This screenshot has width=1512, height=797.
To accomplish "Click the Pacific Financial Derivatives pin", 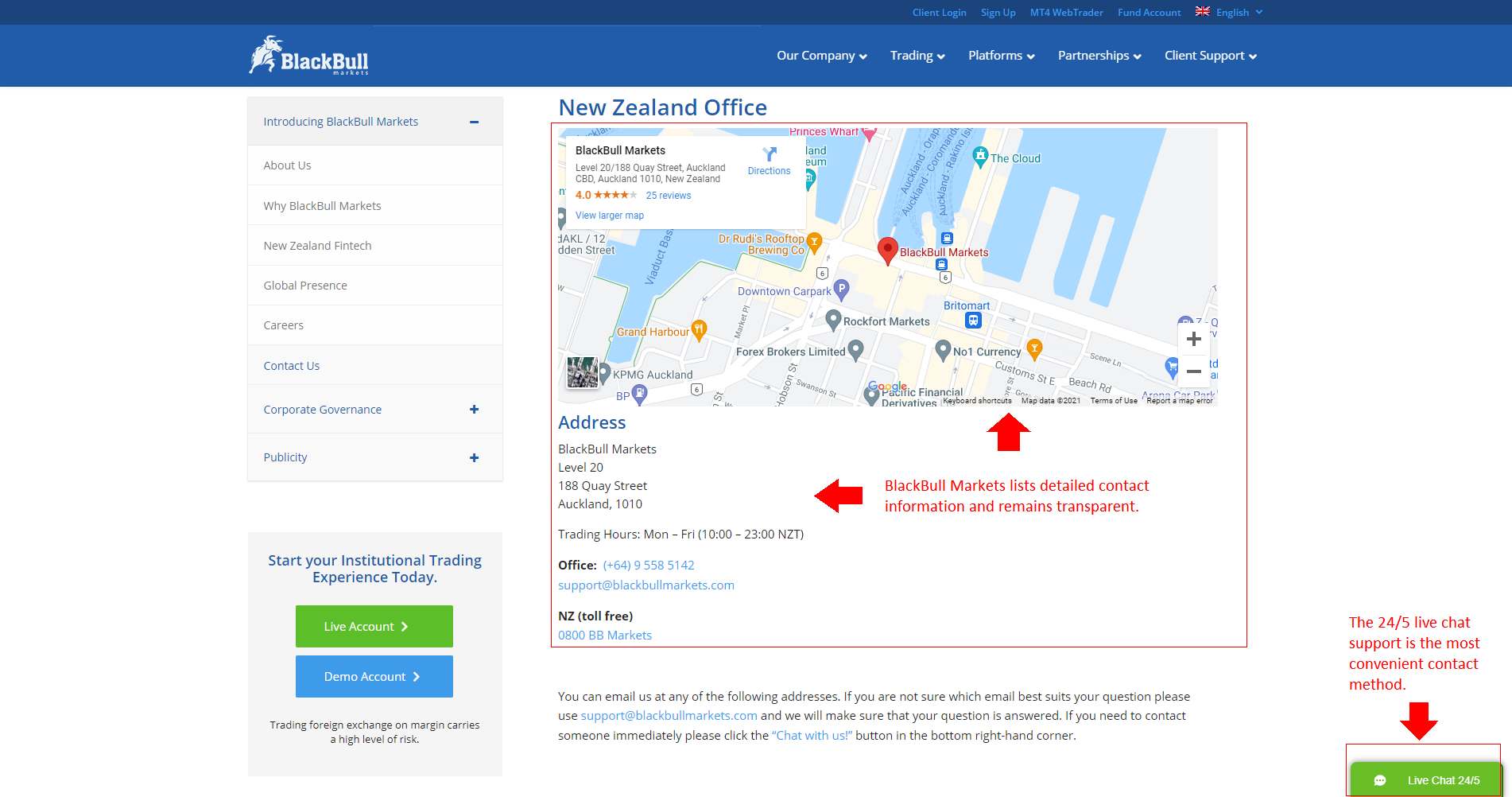I will (x=871, y=396).
